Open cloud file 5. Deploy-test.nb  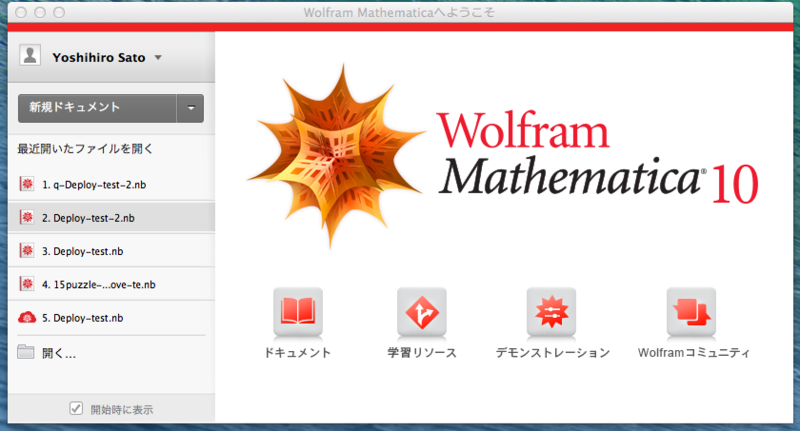(x=111, y=317)
